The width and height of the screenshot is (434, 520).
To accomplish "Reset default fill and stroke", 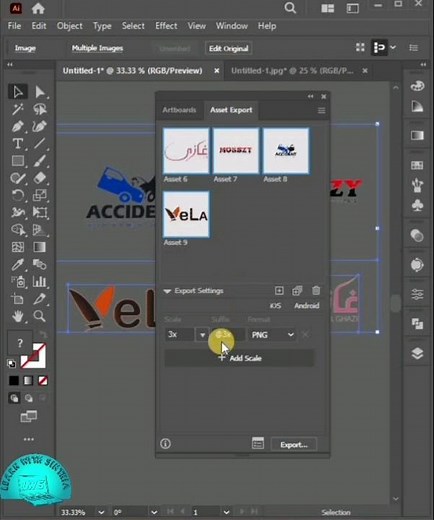I will click(x=11, y=364).
